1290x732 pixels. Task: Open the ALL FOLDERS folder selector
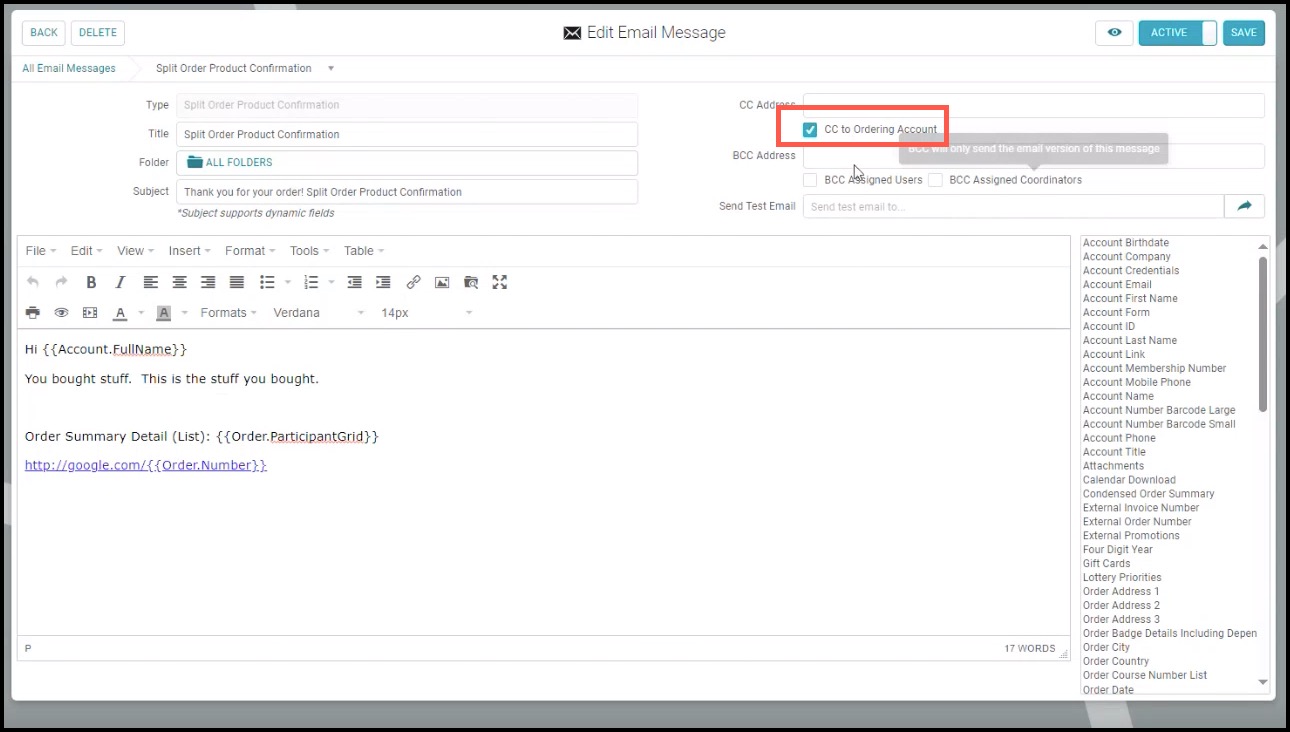407,162
